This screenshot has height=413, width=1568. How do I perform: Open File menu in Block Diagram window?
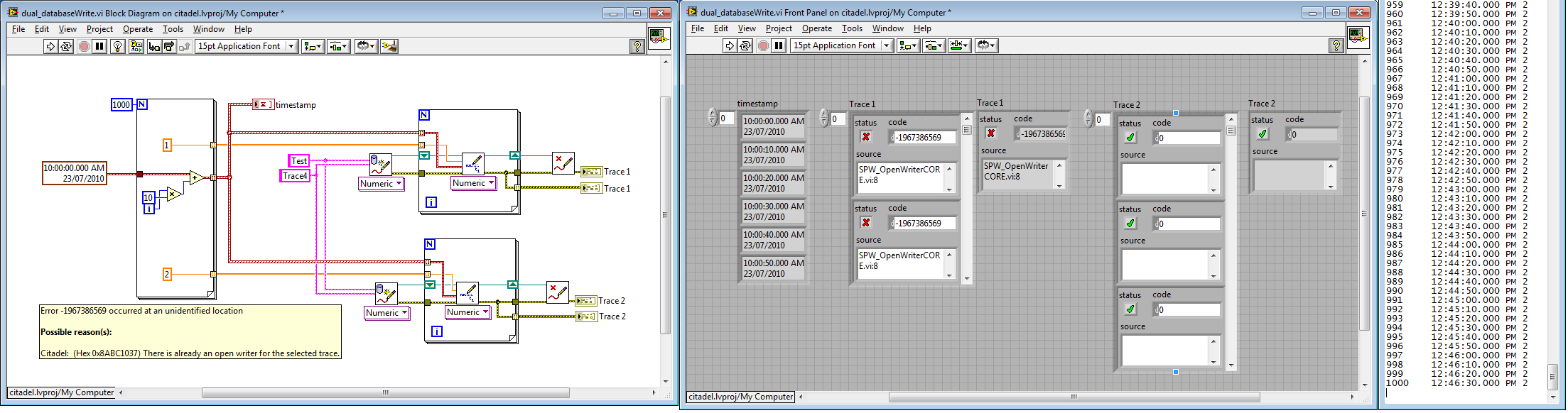18,29
